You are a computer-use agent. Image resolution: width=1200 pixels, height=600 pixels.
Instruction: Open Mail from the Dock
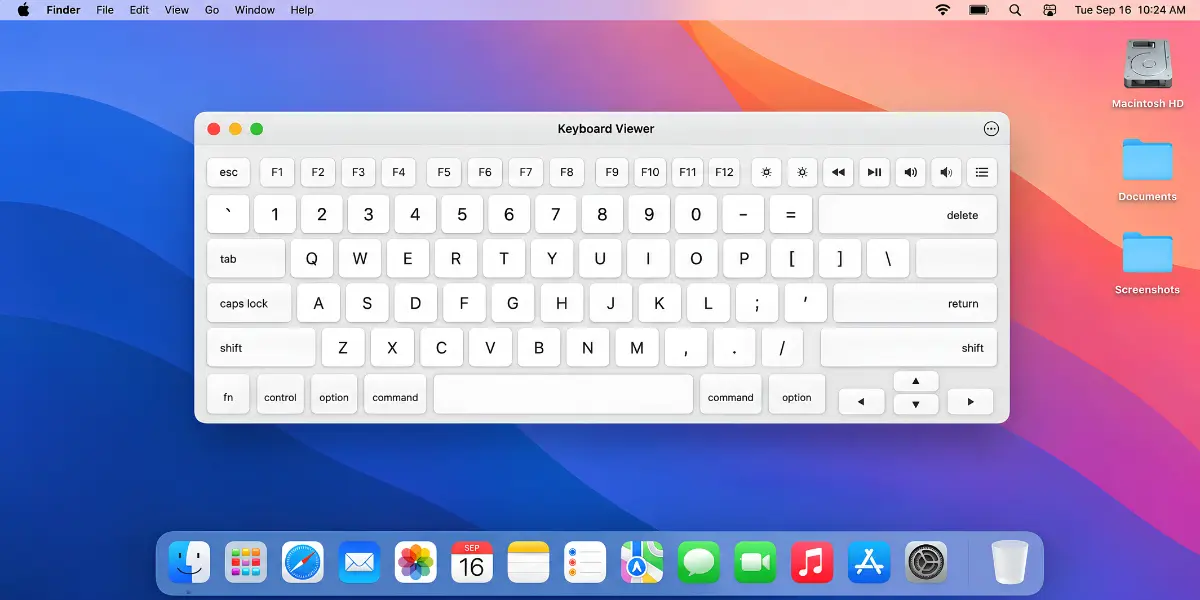359,562
